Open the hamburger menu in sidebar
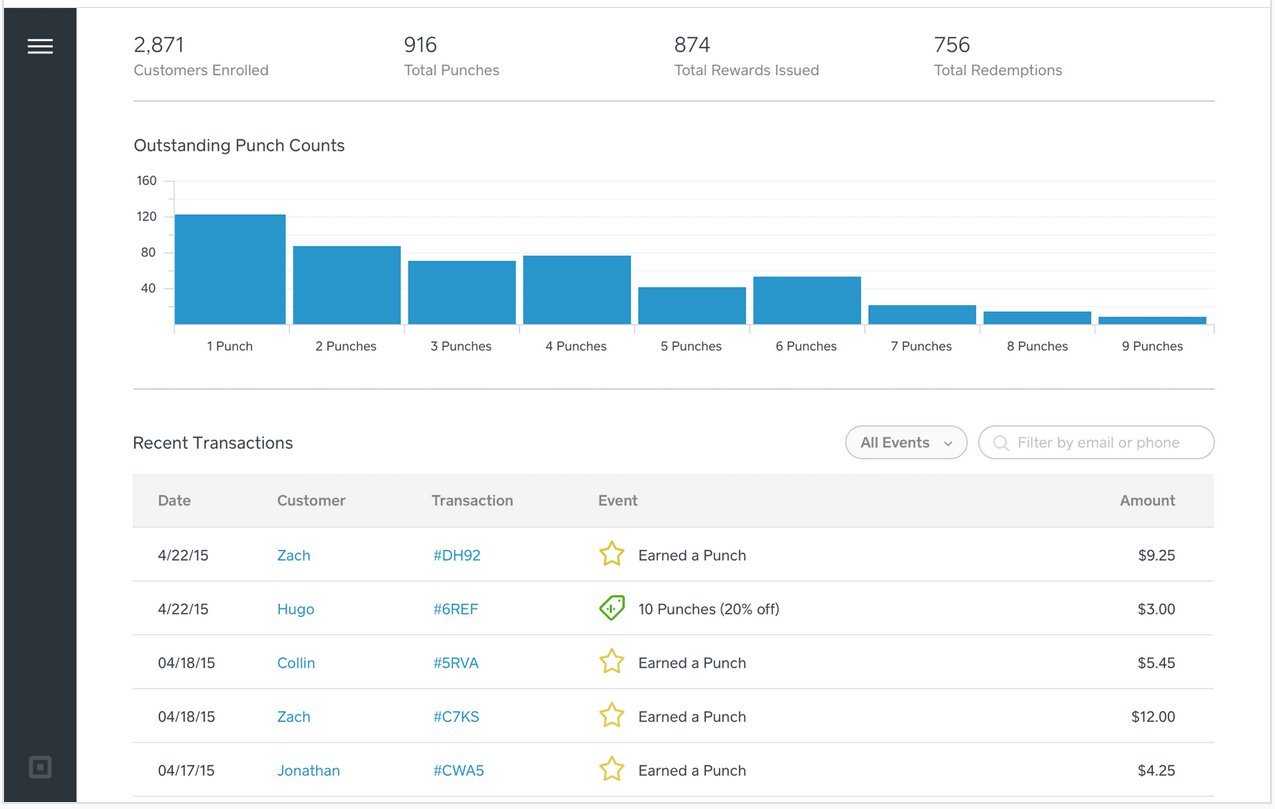Screen dimensions: 1275x809 click(x=40, y=47)
